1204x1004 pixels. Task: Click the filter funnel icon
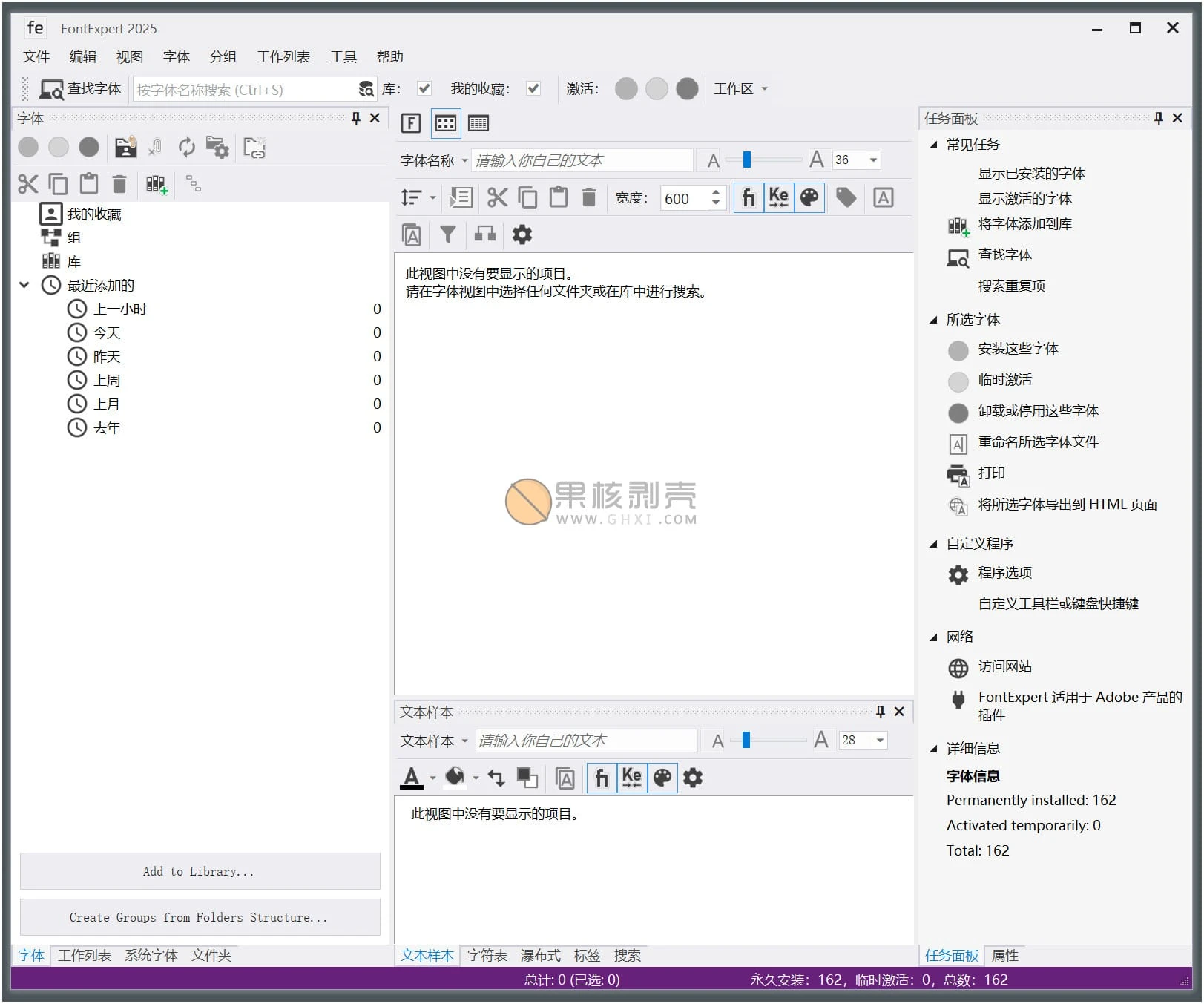(x=447, y=234)
